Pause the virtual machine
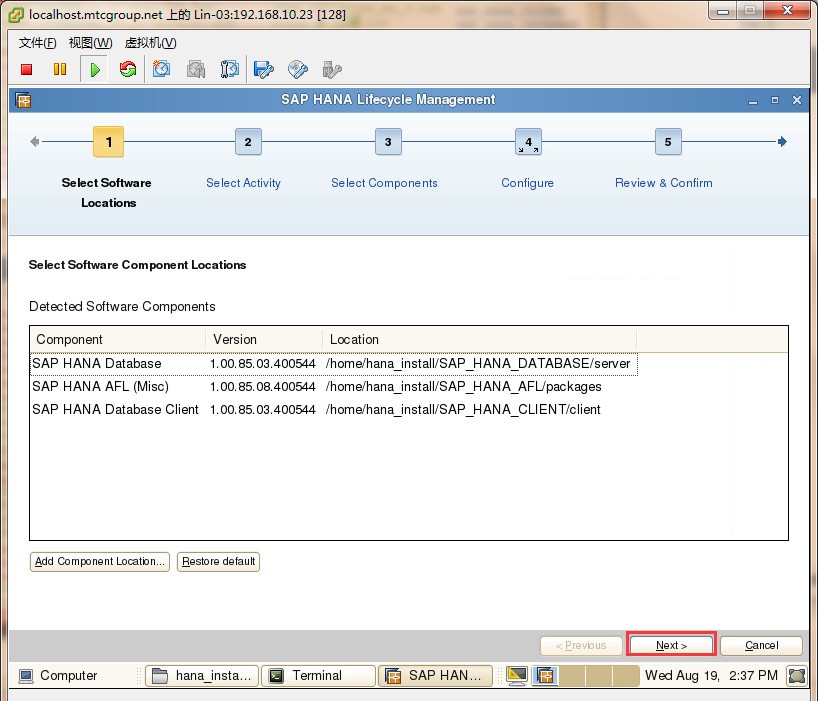This screenshot has width=818, height=701. 60,69
